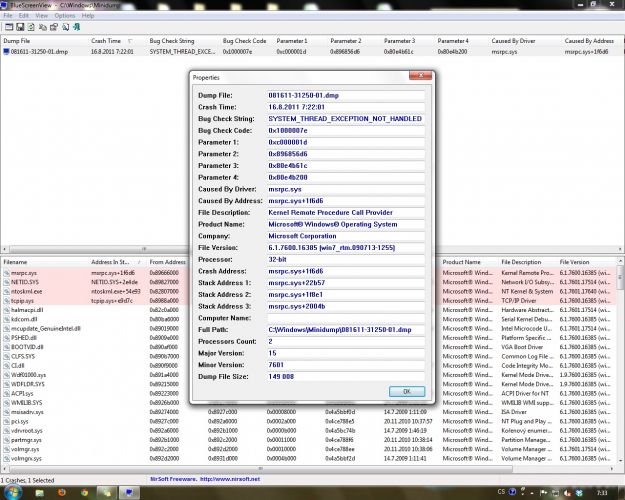The width and height of the screenshot is (625, 500).
Task: Launch Firefox from the taskbar
Action: 62,493
